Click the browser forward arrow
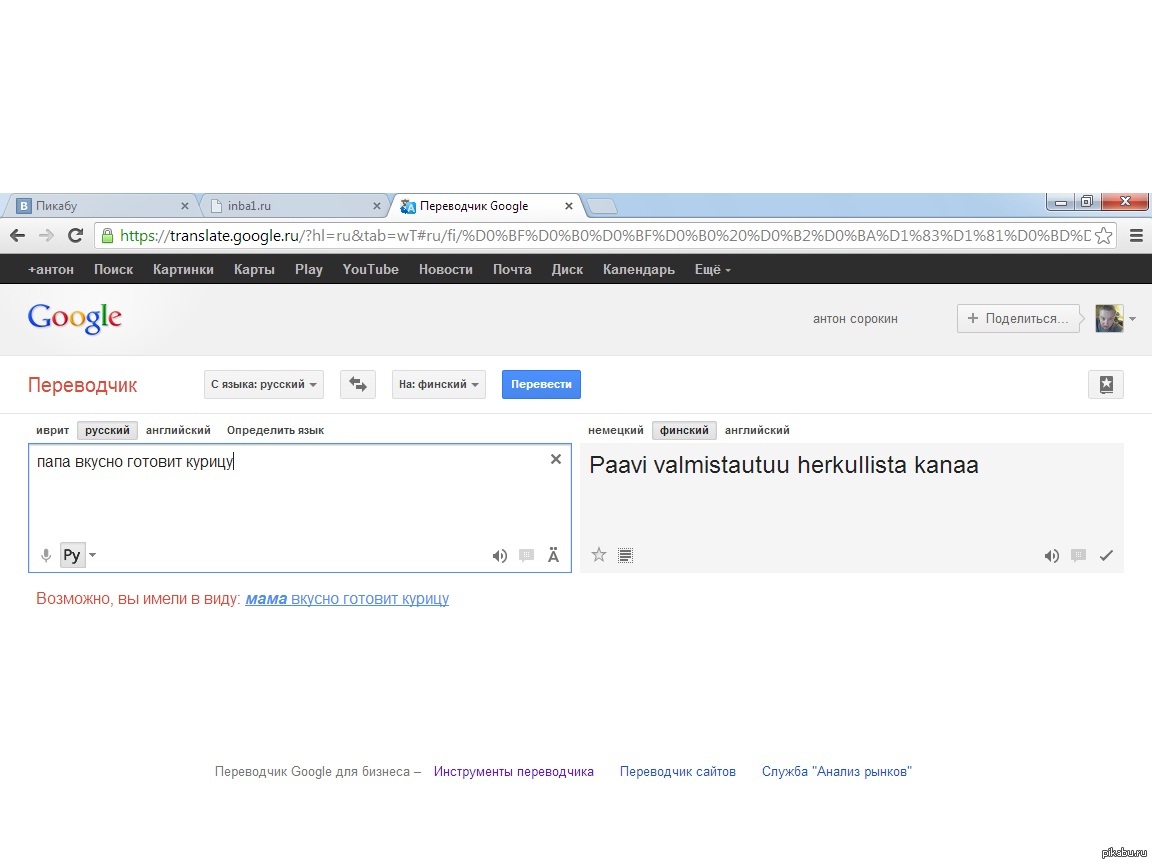Viewport: 1152px width, 864px height. coord(46,236)
